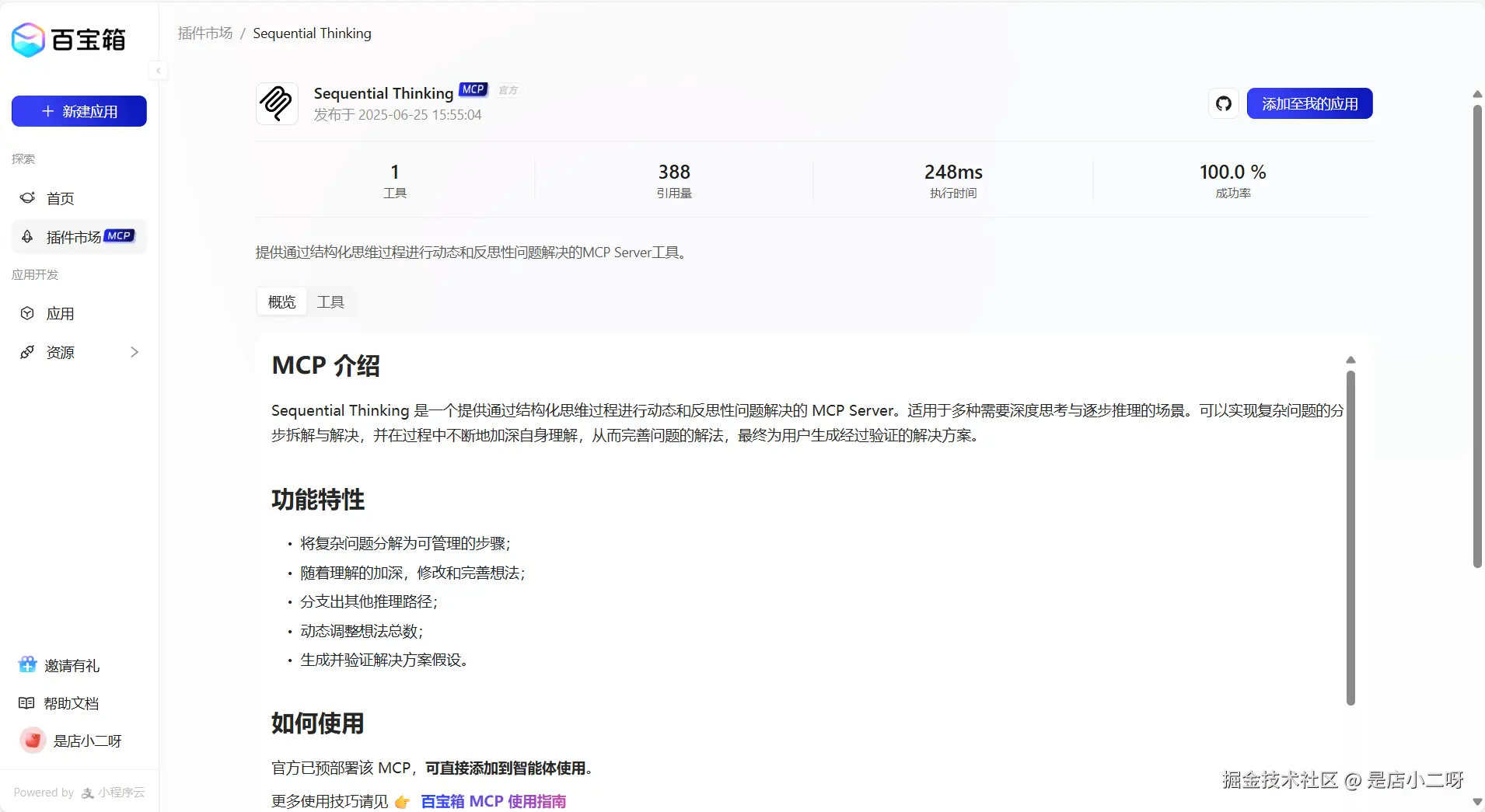Collapse the sidebar with the arrow handle

pyautogui.click(x=158, y=71)
